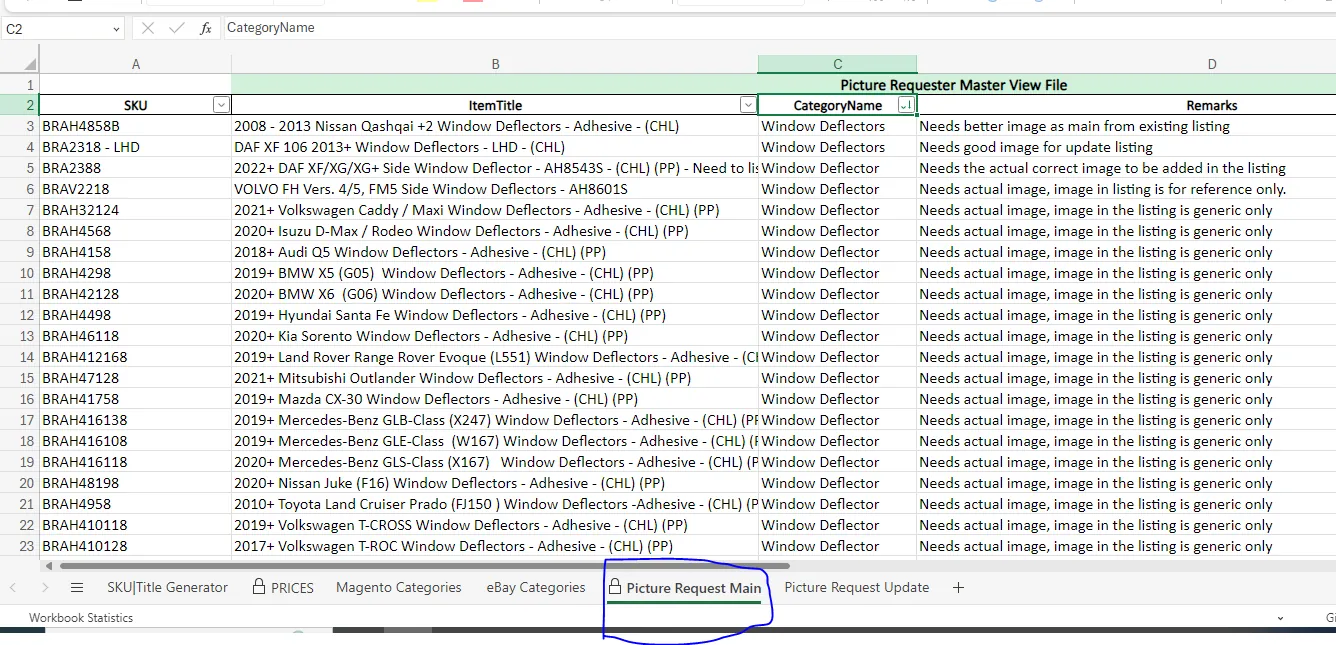The height and width of the screenshot is (645, 1336).
Task: Select cell with SKU BRAV2218
Action: 135,189
